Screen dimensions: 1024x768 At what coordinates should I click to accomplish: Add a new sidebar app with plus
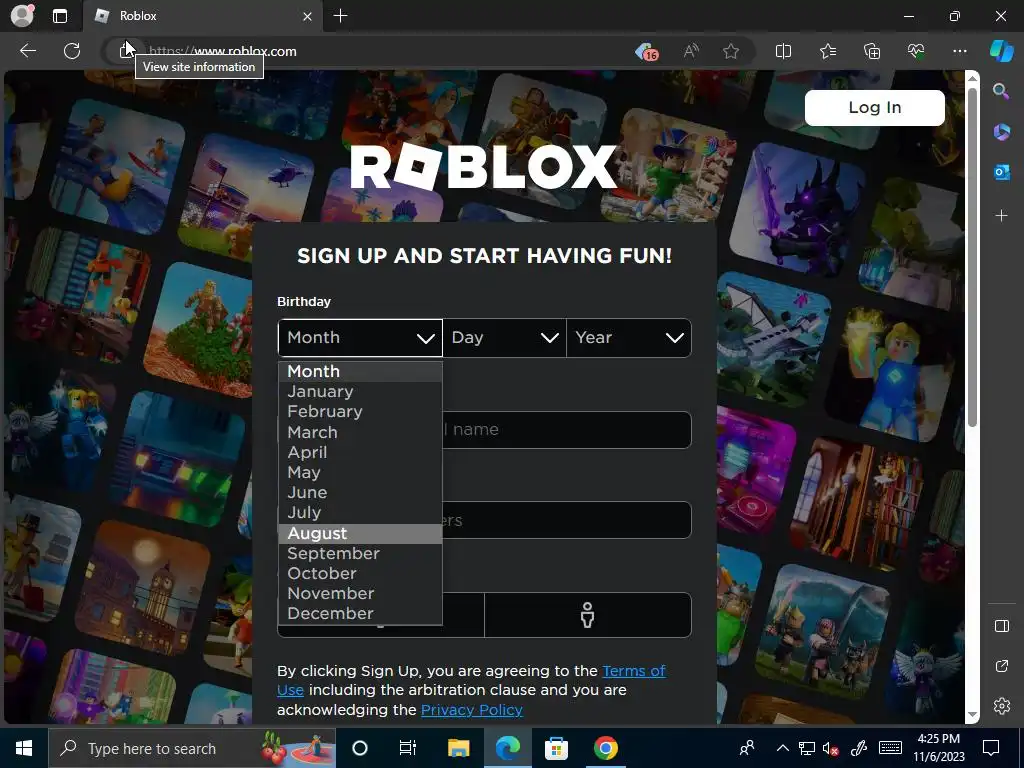(1001, 215)
